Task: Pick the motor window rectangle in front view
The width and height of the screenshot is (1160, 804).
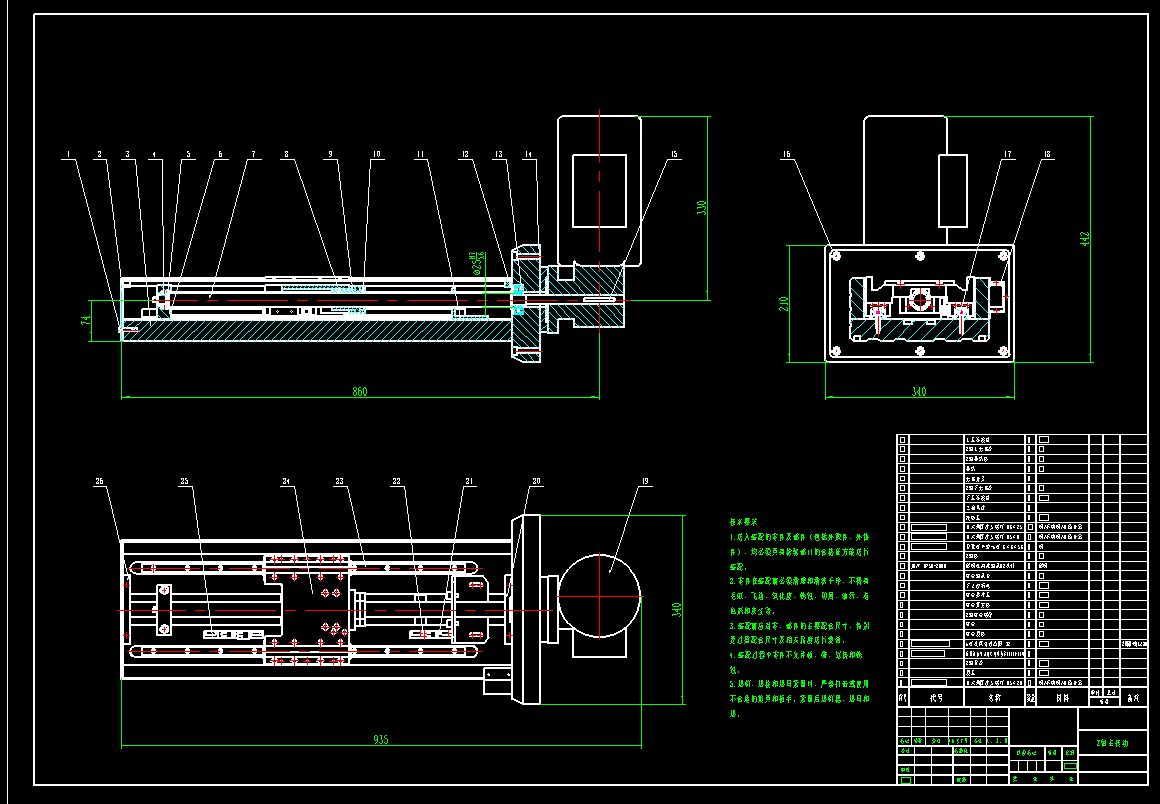Action: coord(599,190)
